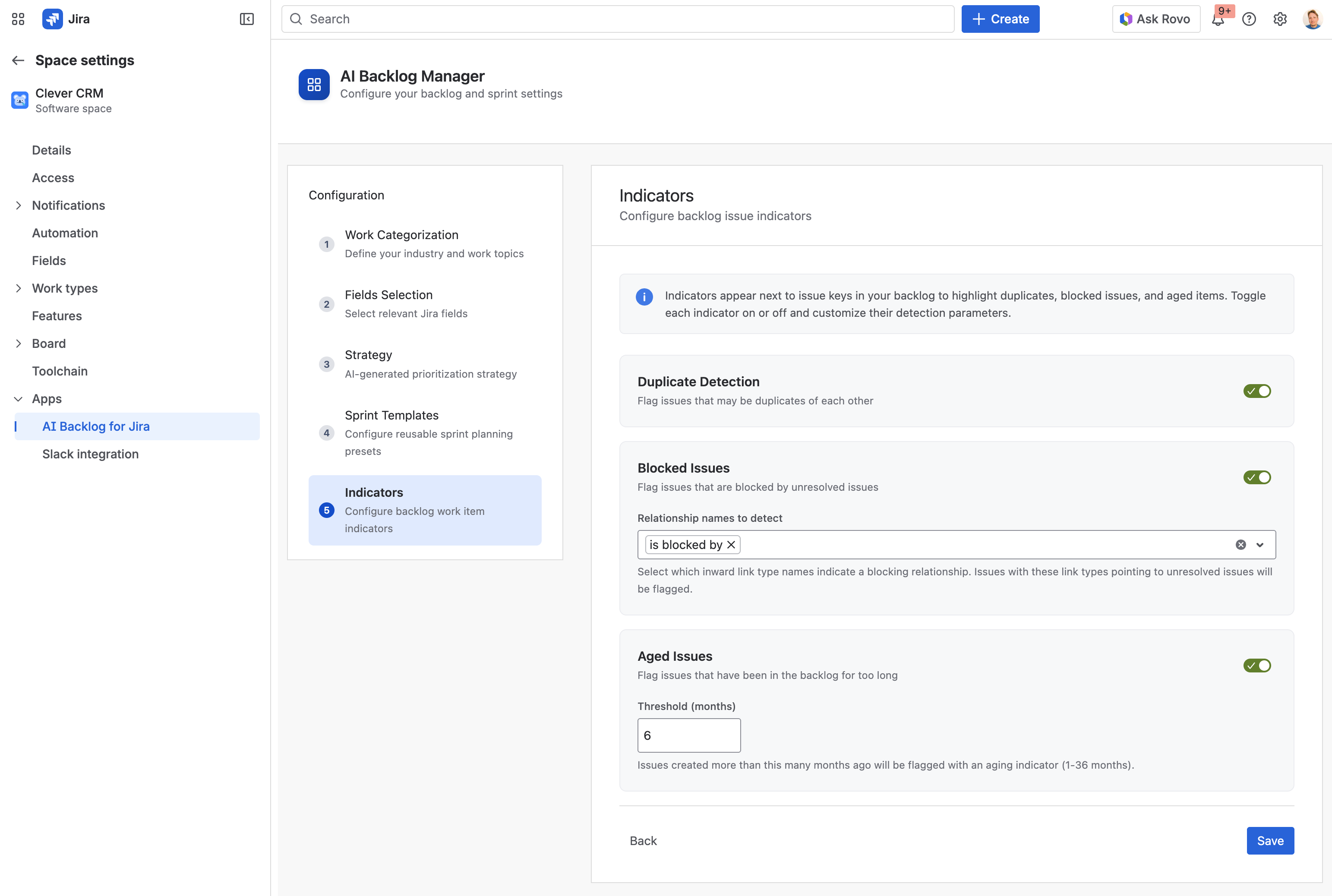Click the Jira logo
1332x896 pixels.
52,18
